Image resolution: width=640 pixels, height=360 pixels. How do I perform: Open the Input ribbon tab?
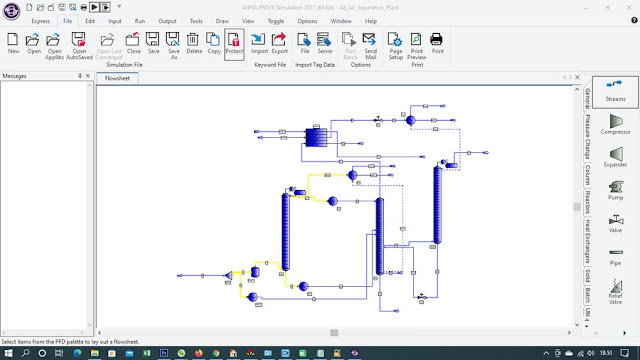115,21
